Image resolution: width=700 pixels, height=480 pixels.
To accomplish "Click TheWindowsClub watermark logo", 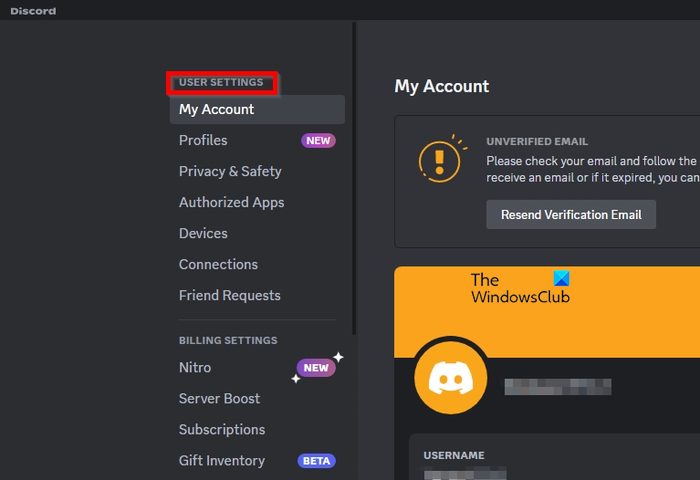I will tap(520, 288).
